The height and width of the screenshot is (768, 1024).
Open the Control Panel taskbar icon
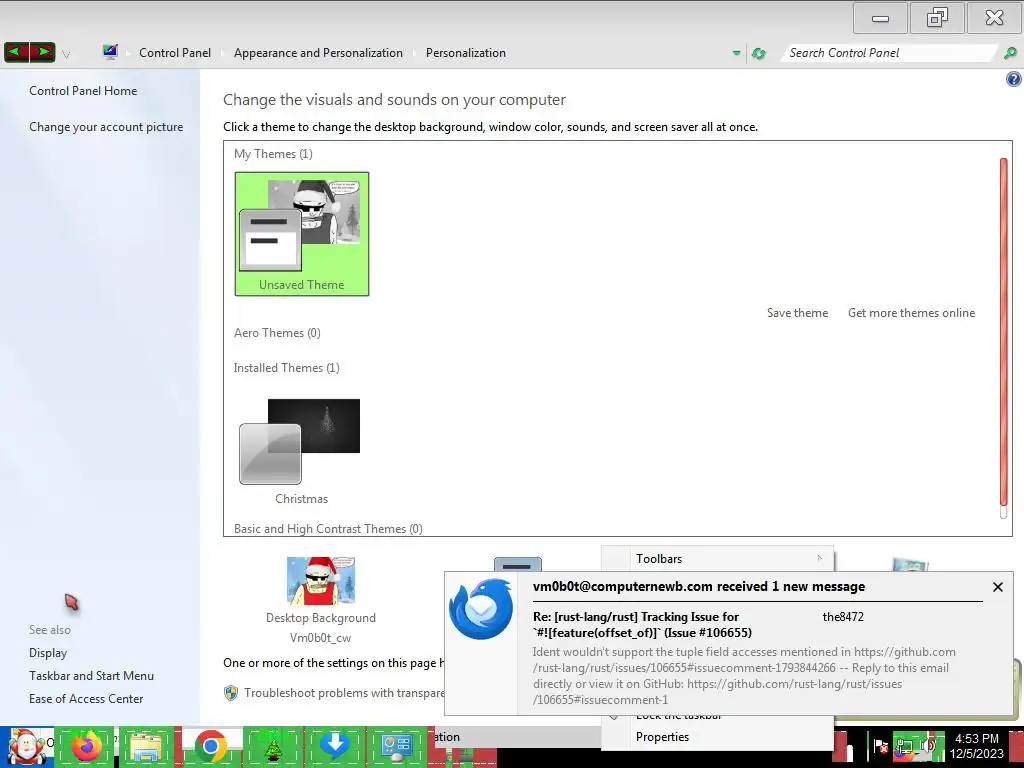point(396,746)
